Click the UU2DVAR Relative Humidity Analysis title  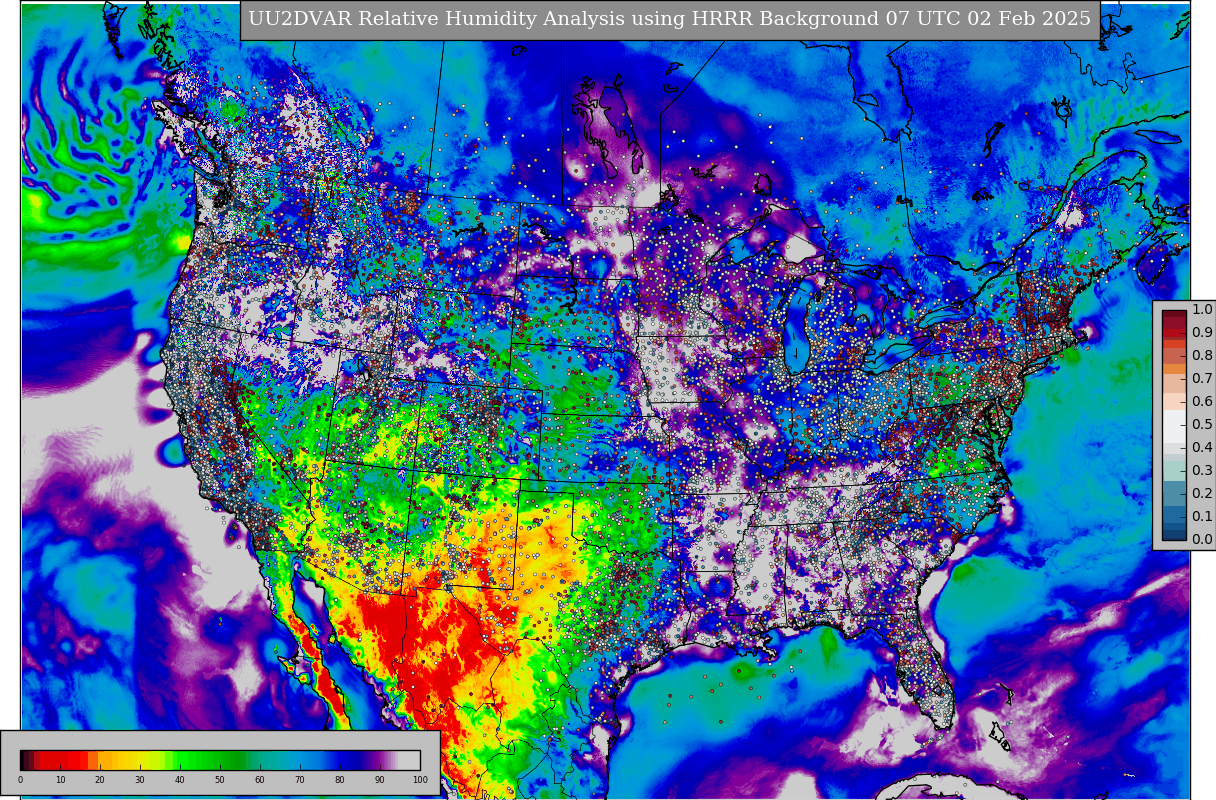(x=669, y=19)
